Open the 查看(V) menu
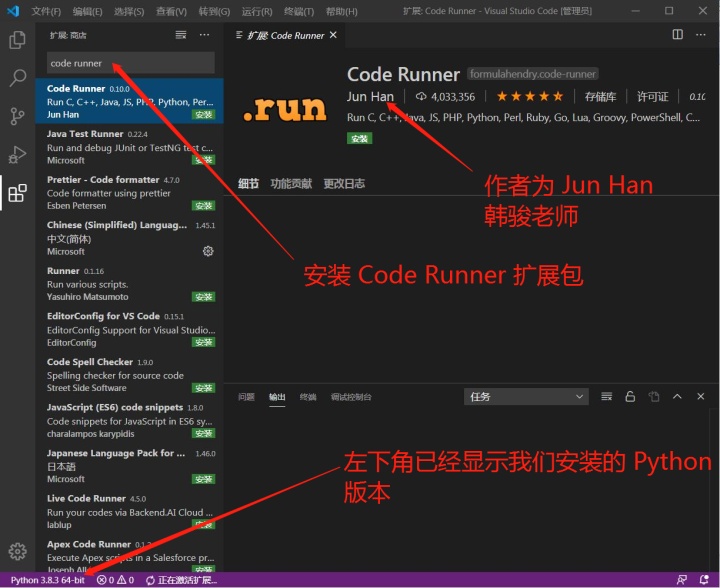The image size is (720, 588). click(171, 11)
